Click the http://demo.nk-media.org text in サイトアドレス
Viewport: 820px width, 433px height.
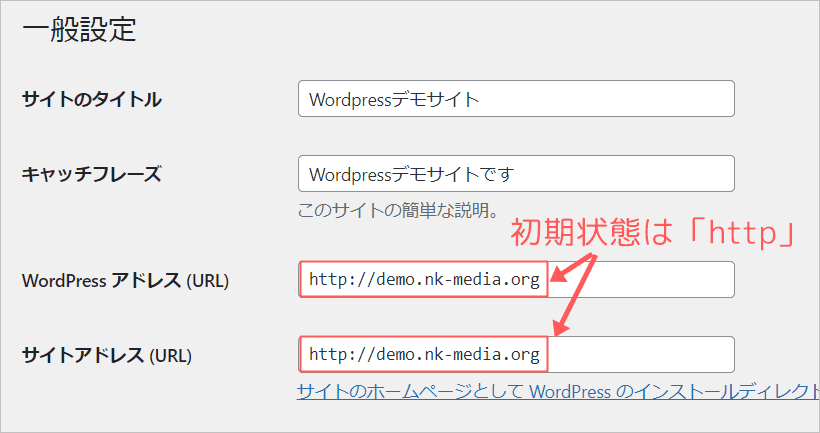424,354
